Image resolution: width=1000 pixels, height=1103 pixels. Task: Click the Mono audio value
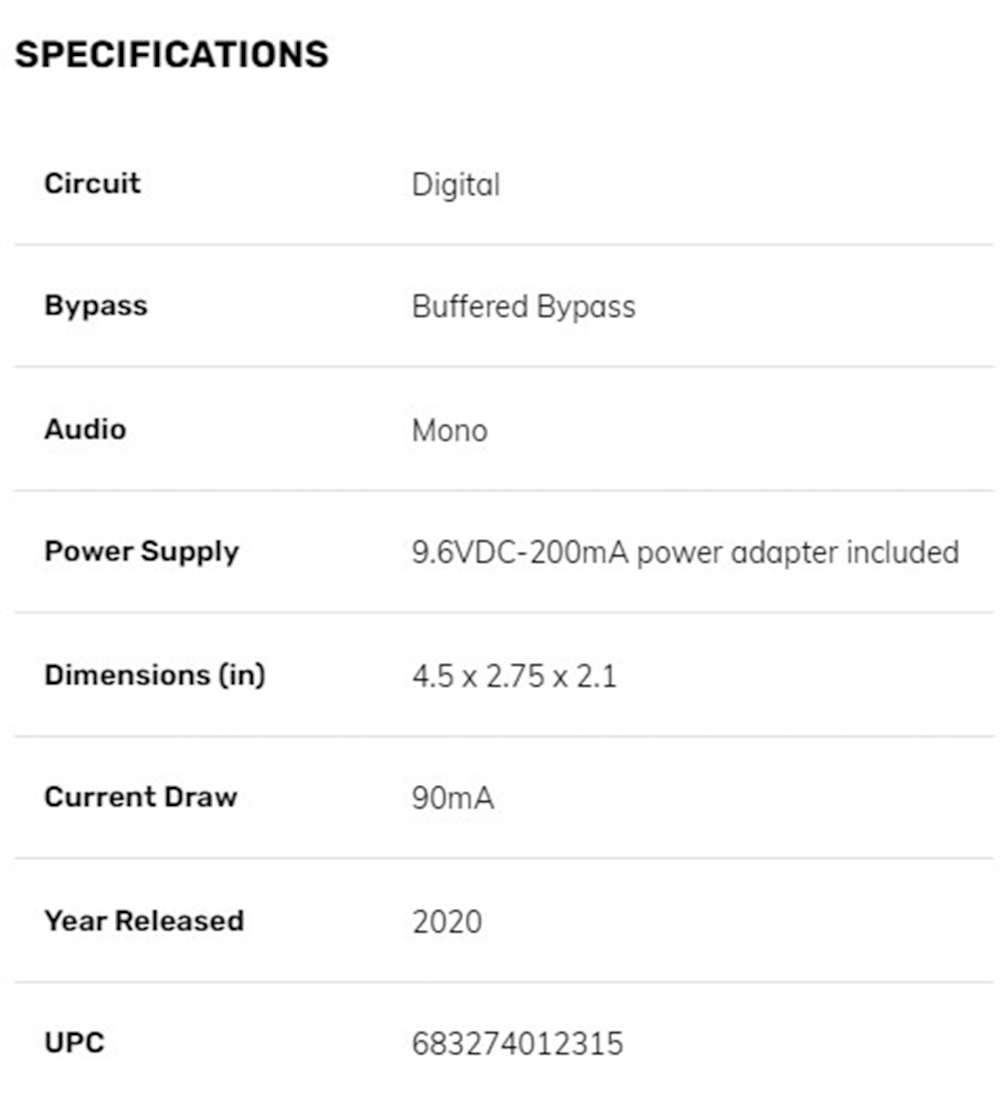pos(449,431)
